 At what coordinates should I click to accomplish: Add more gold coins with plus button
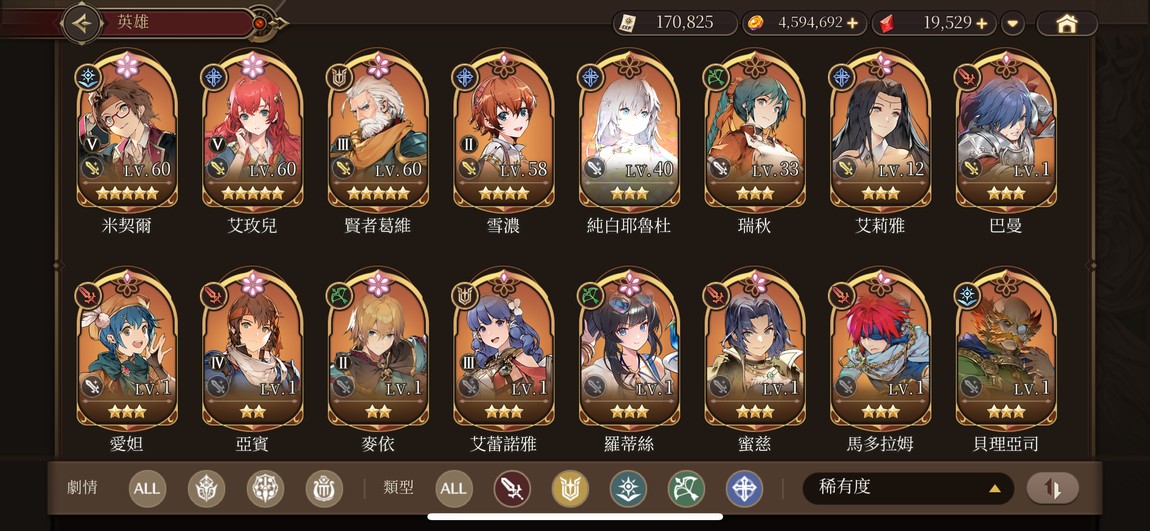point(852,23)
